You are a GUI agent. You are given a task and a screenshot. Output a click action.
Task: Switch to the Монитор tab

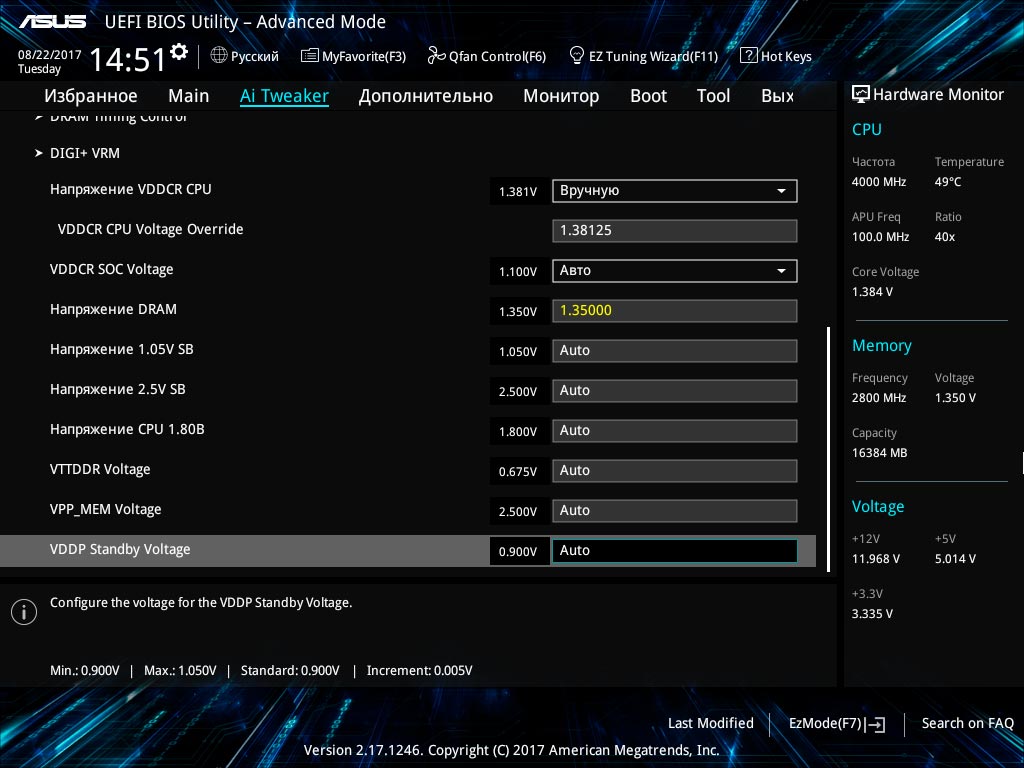click(561, 96)
